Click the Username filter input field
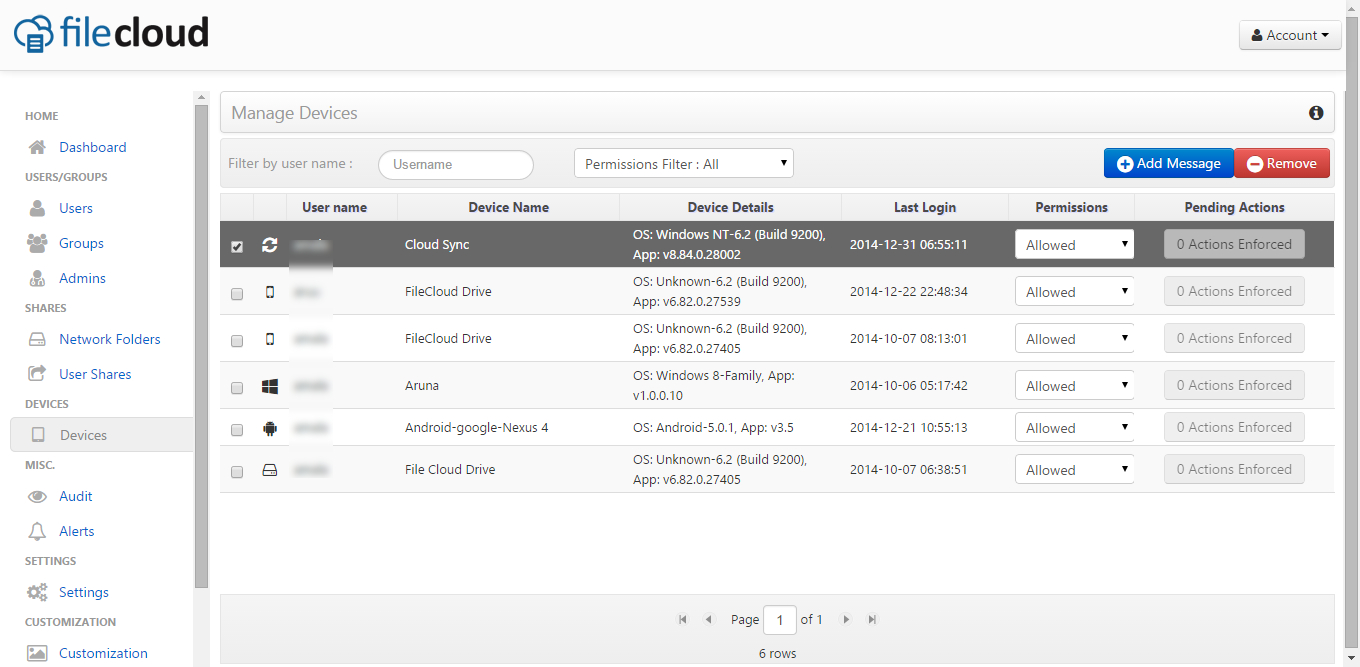The height and width of the screenshot is (667, 1360). (x=455, y=163)
